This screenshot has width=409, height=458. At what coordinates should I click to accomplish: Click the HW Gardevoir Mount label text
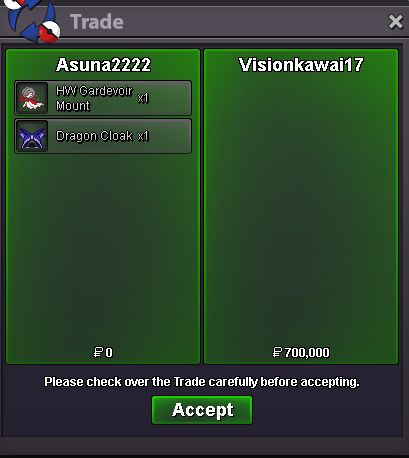click(94, 98)
